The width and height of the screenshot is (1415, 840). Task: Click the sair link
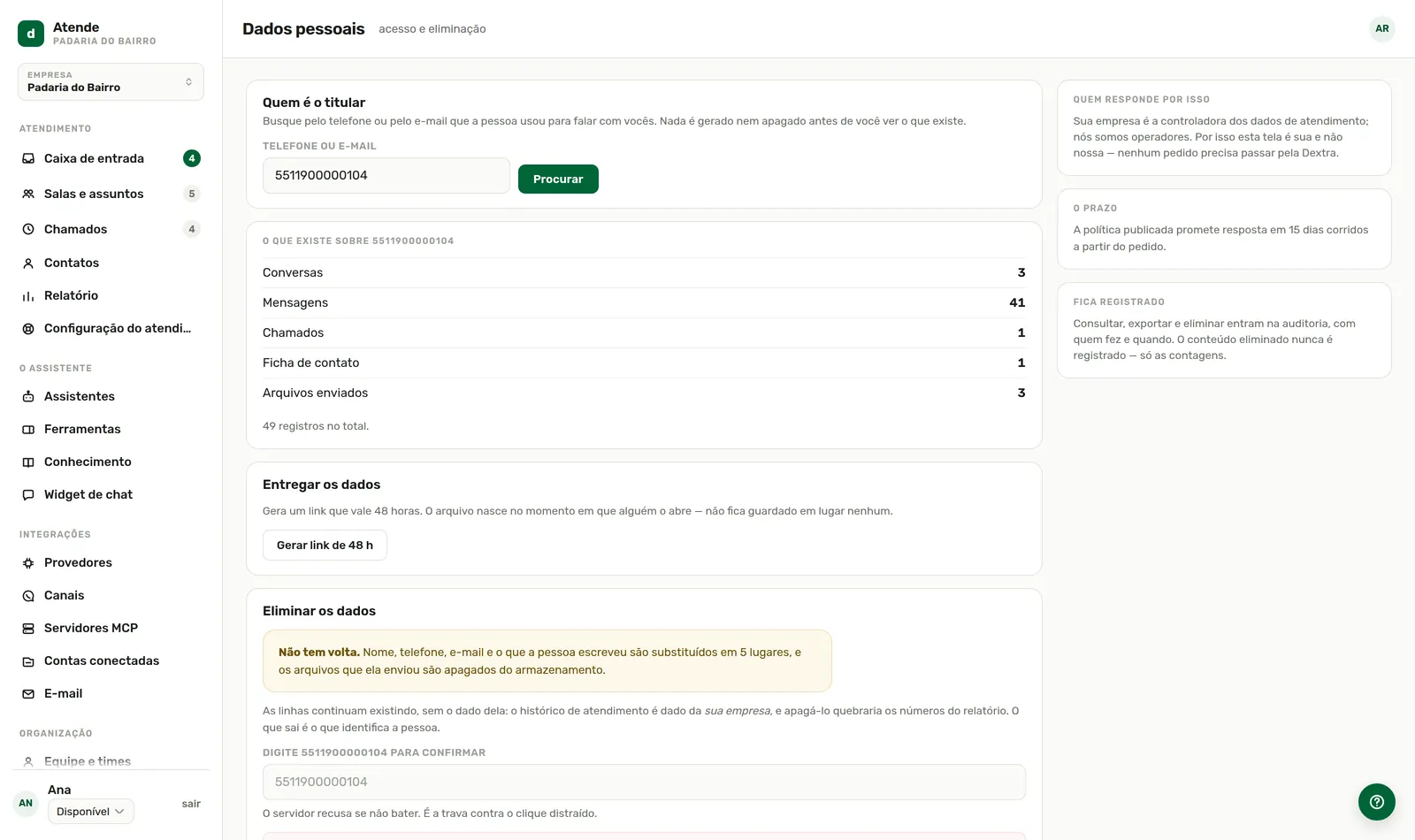191,804
